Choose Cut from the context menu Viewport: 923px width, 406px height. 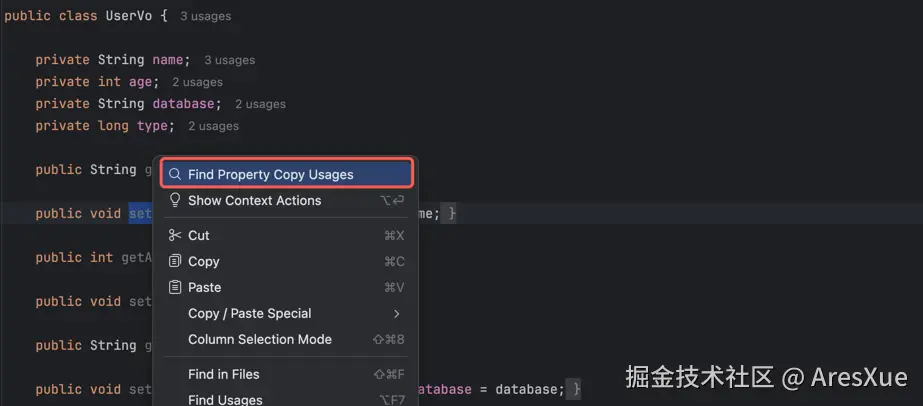[x=199, y=235]
